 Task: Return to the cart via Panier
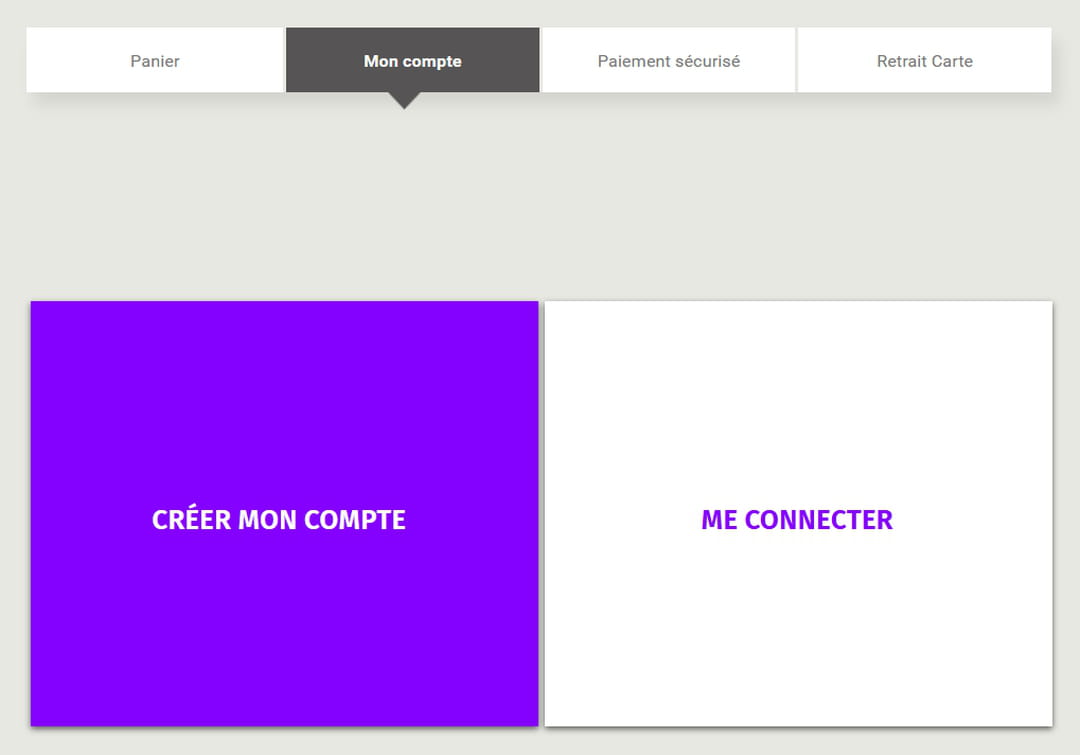[x=155, y=61]
